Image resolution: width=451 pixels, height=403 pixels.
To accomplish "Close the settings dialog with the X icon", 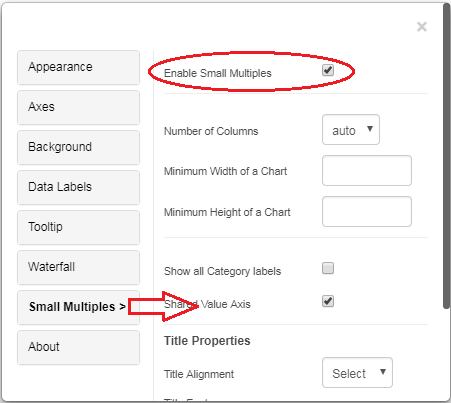I will point(422,27).
